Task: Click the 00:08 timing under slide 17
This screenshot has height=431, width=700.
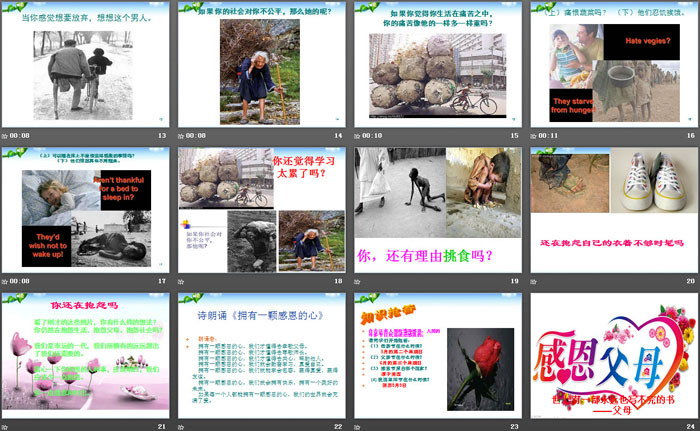Action: 20,281
